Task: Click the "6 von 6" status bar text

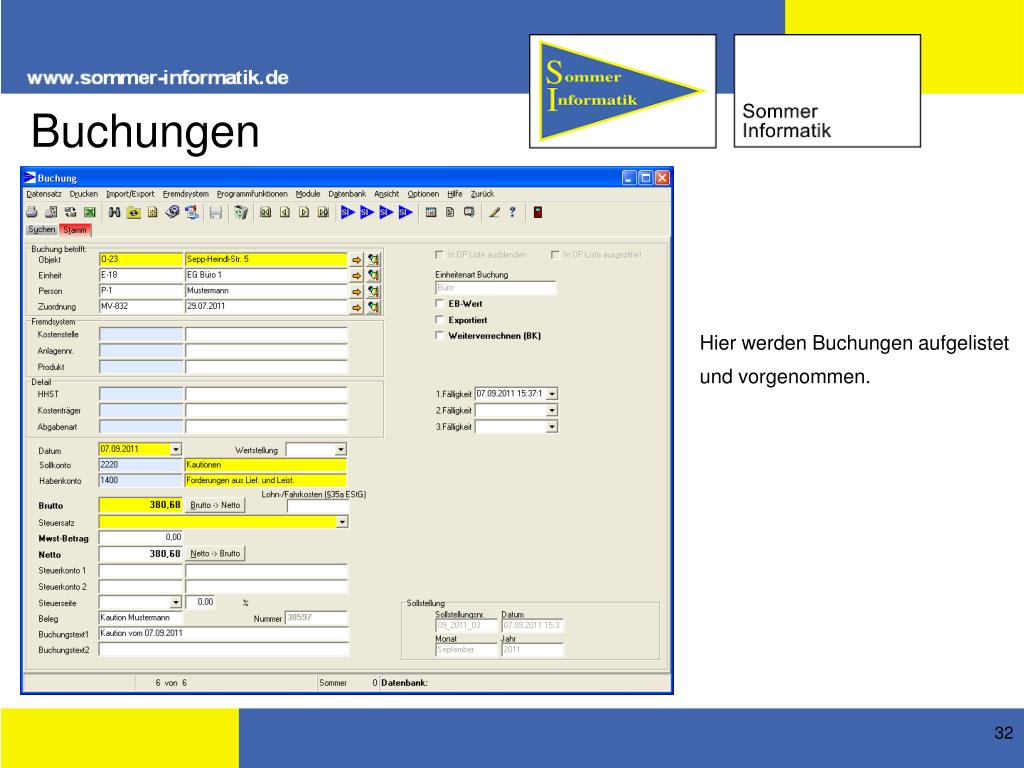Action: (x=171, y=683)
